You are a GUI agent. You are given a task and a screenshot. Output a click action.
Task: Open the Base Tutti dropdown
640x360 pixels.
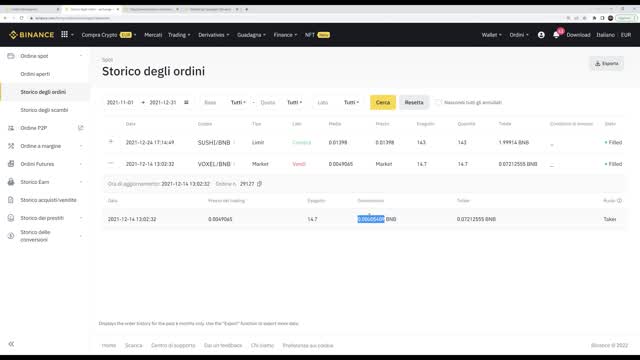point(238,102)
